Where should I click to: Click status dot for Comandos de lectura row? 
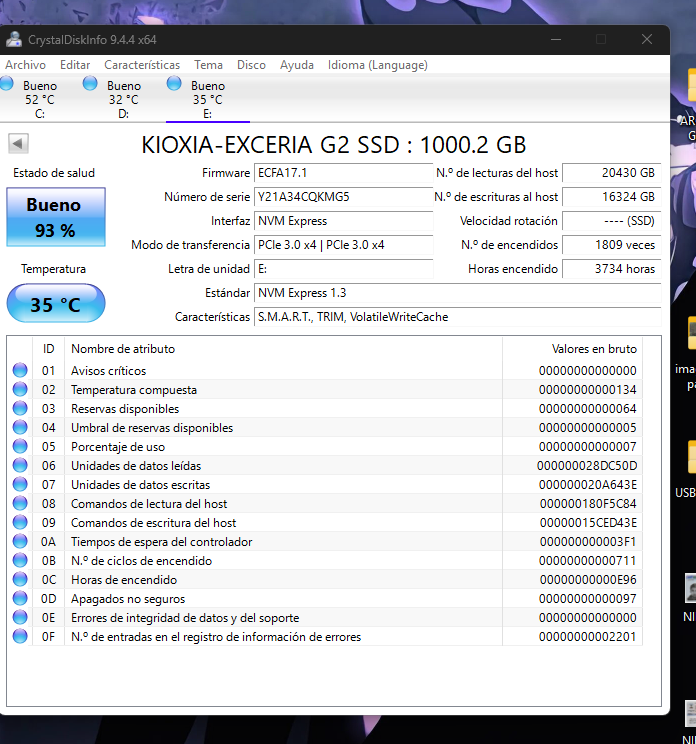(20, 503)
